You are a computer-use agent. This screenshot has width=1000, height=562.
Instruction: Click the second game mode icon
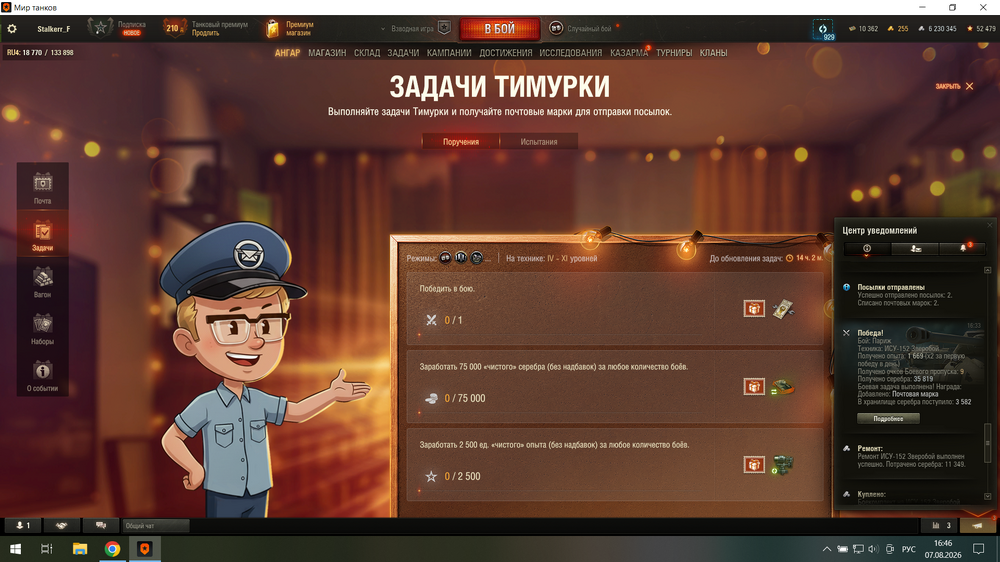point(460,258)
